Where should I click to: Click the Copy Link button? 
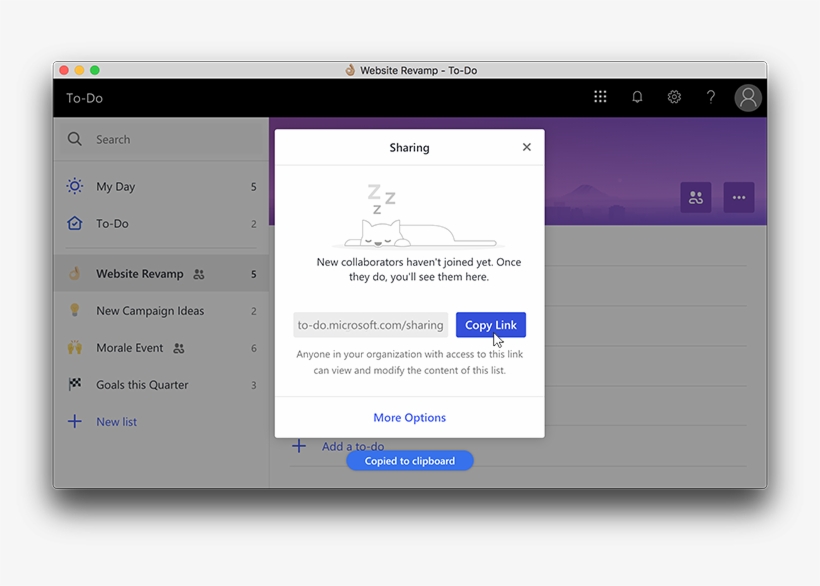coord(491,325)
